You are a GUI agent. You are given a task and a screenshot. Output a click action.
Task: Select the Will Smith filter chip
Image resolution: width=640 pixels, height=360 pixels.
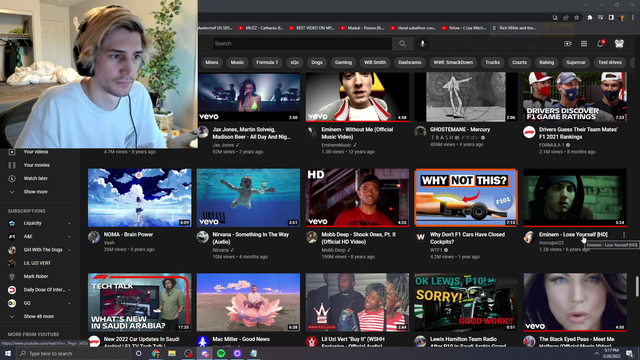375,62
